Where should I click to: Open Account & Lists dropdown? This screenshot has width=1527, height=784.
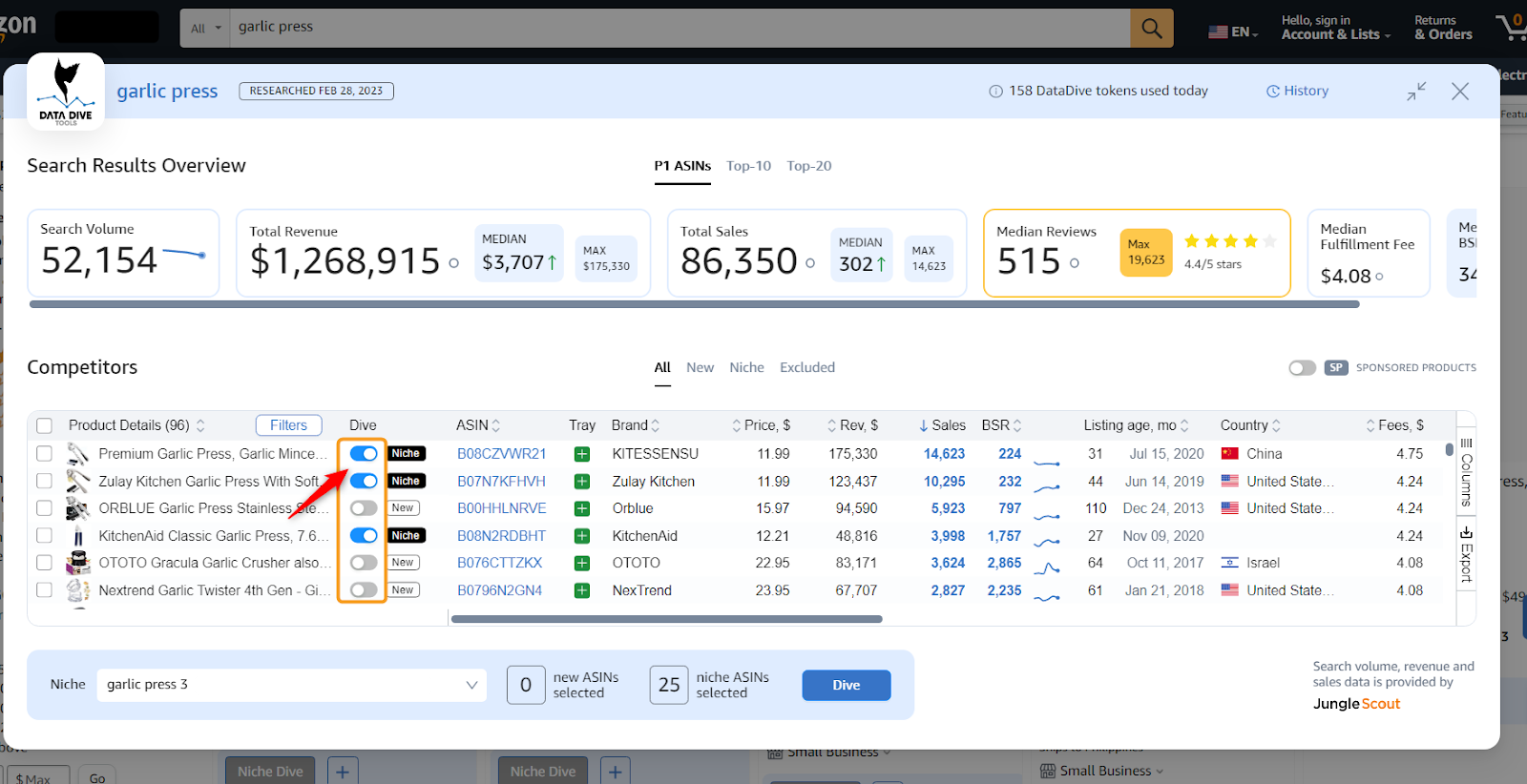(x=1335, y=28)
